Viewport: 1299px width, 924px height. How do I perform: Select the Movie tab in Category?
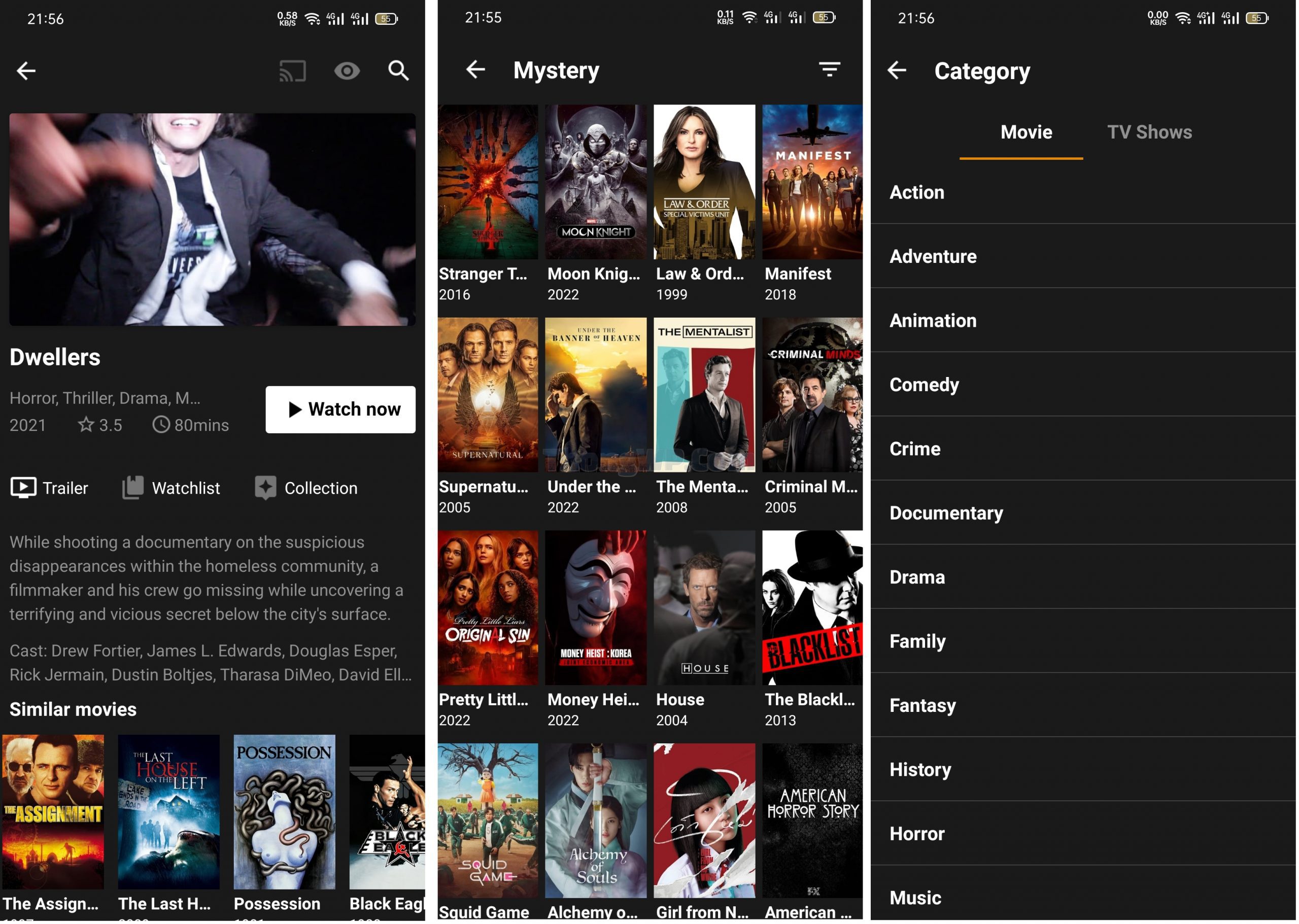point(1025,131)
